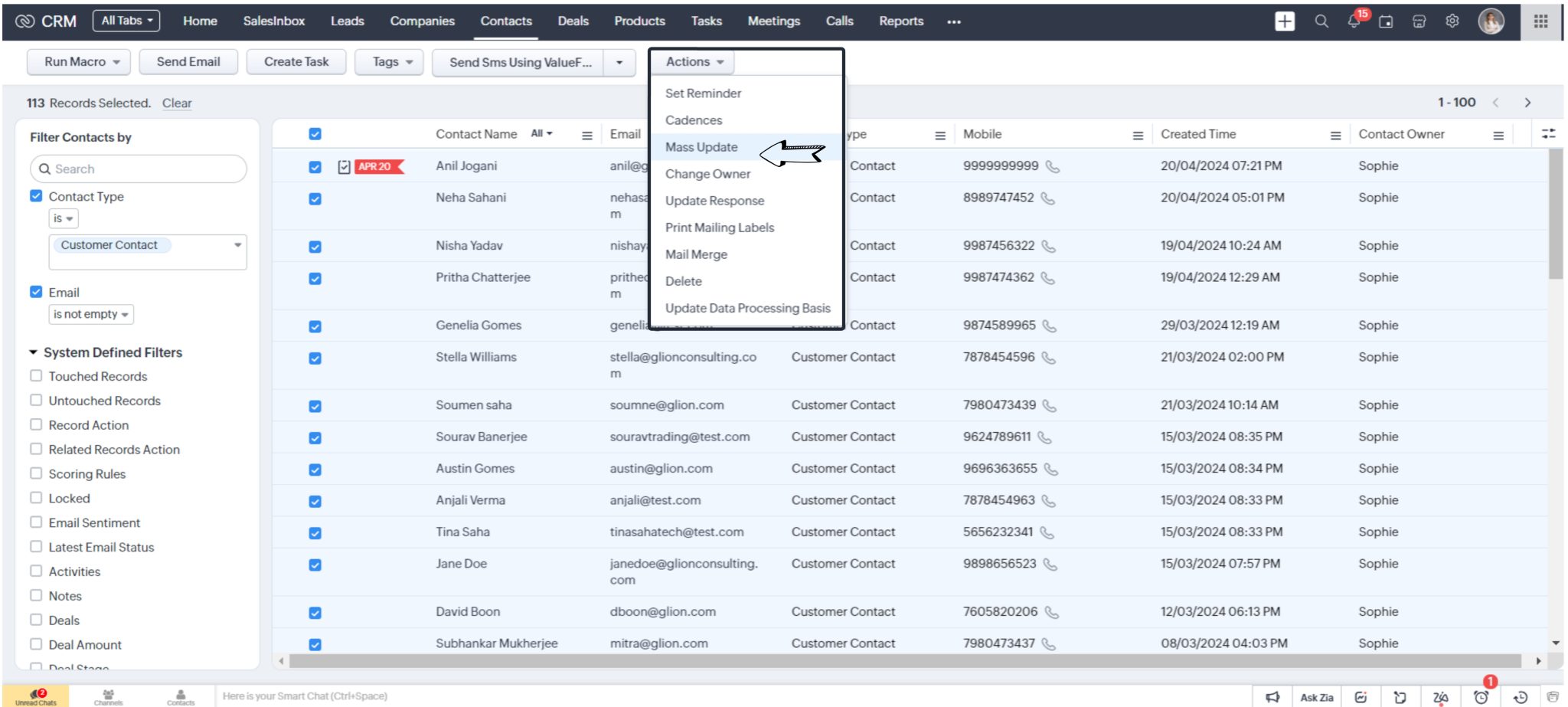Open Reminders via the alarm clock icon
This screenshot has width=1568, height=707.
point(1481,697)
